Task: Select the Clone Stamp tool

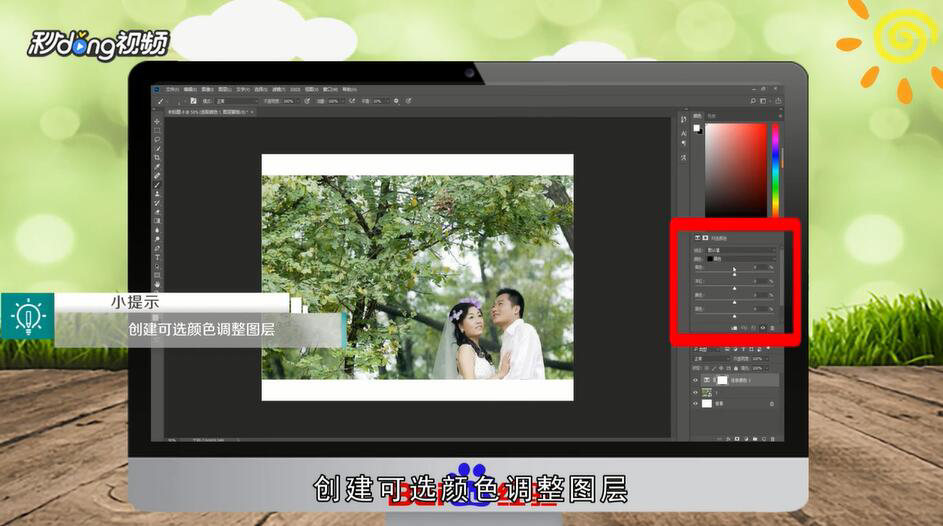Action: pyautogui.click(x=157, y=194)
